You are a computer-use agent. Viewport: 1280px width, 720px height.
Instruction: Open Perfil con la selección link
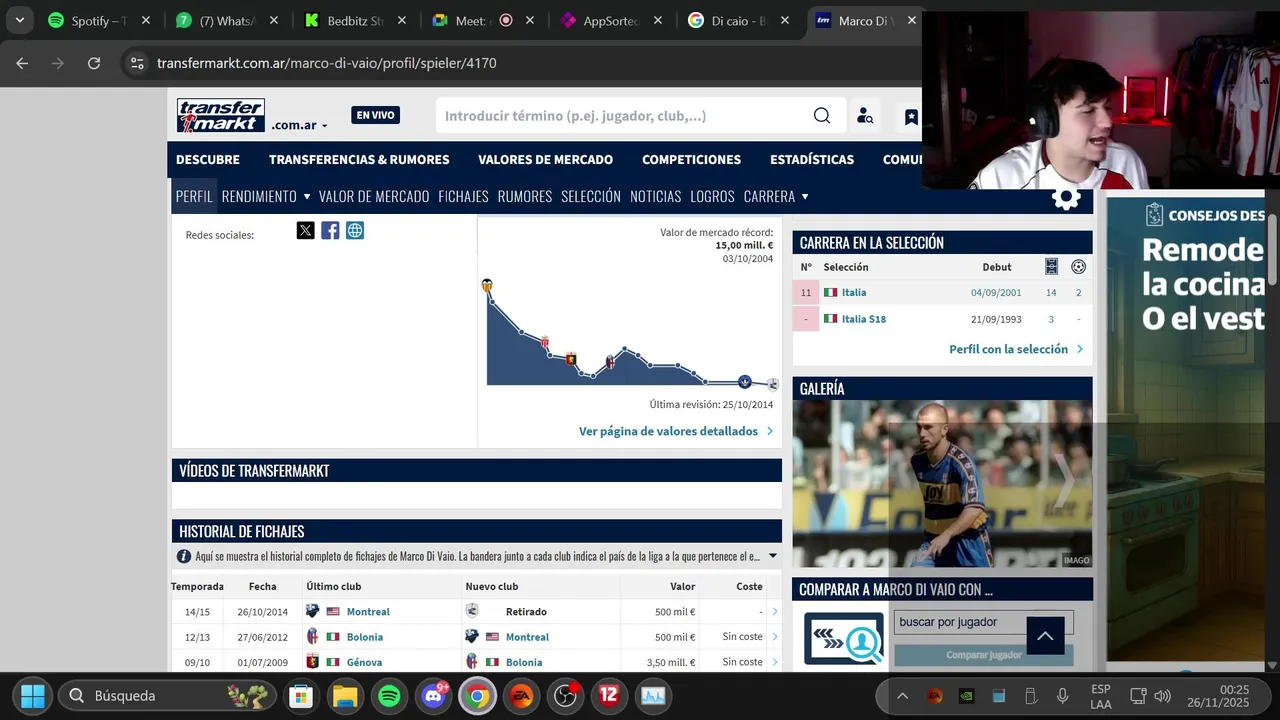click(x=1016, y=349)
